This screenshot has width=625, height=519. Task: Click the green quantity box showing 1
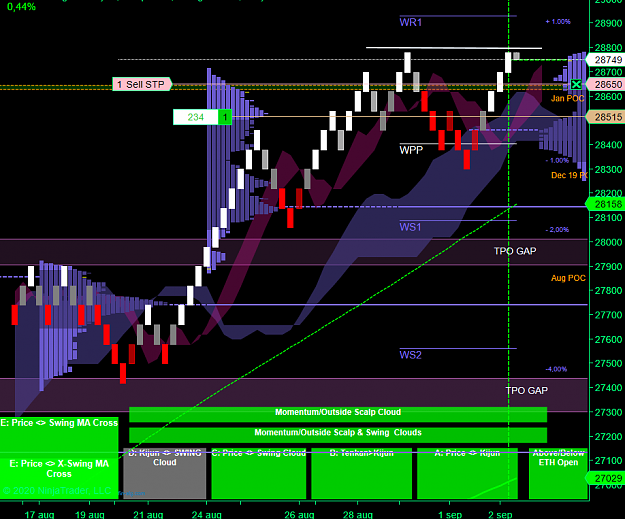(225, 117)
